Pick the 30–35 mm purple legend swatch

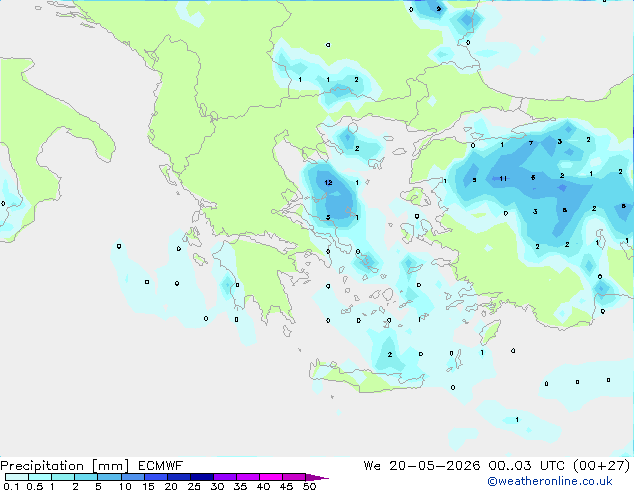point(224,477)
